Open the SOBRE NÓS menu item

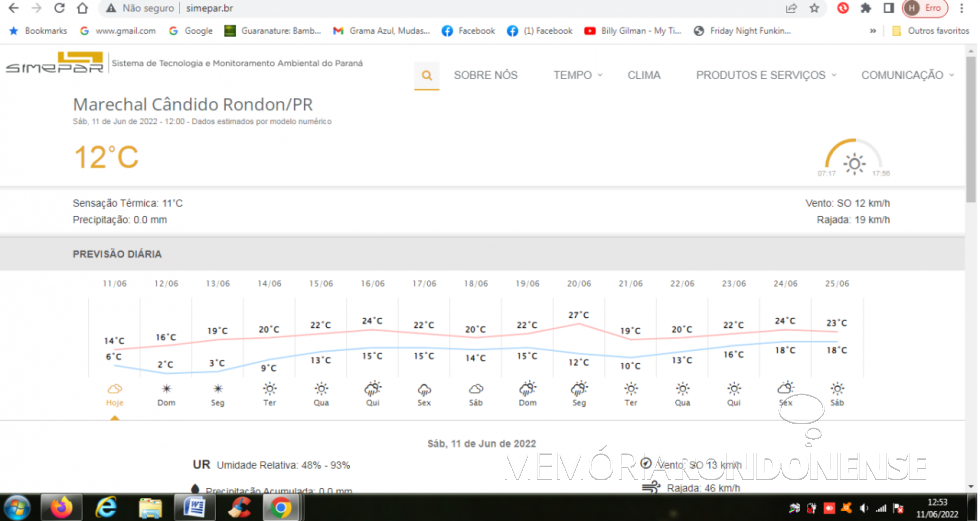[x=486, y=75]
